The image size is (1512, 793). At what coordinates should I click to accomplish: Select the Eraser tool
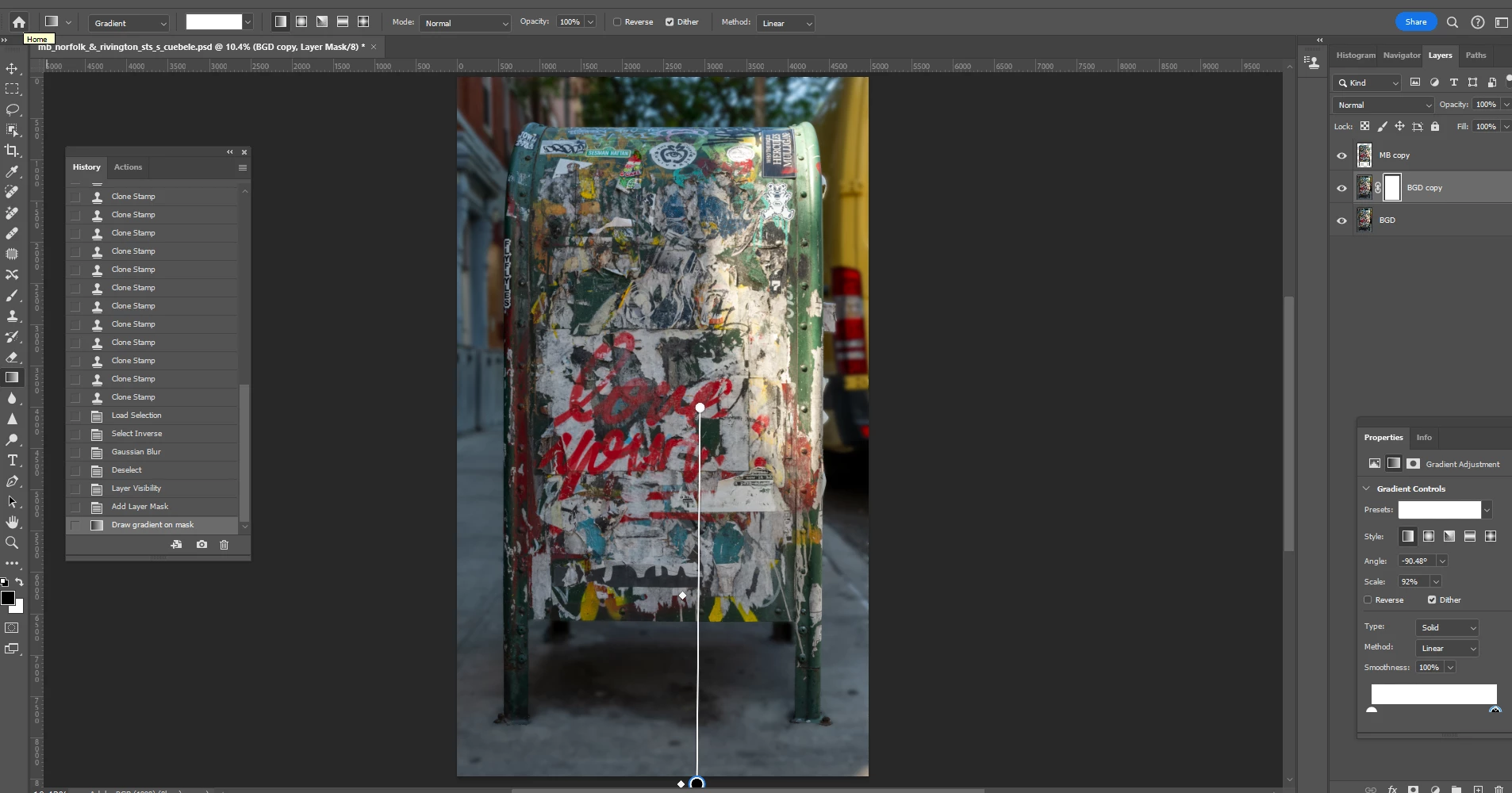click(x=12, y=357)
